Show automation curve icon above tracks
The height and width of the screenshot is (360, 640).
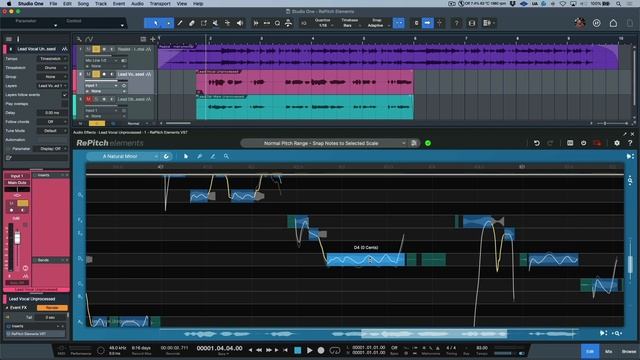tap(89, 39)
